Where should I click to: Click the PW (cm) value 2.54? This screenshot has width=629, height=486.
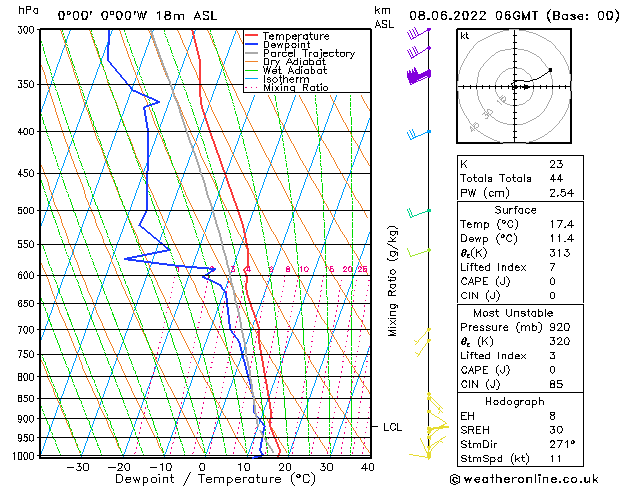[562, 193]
